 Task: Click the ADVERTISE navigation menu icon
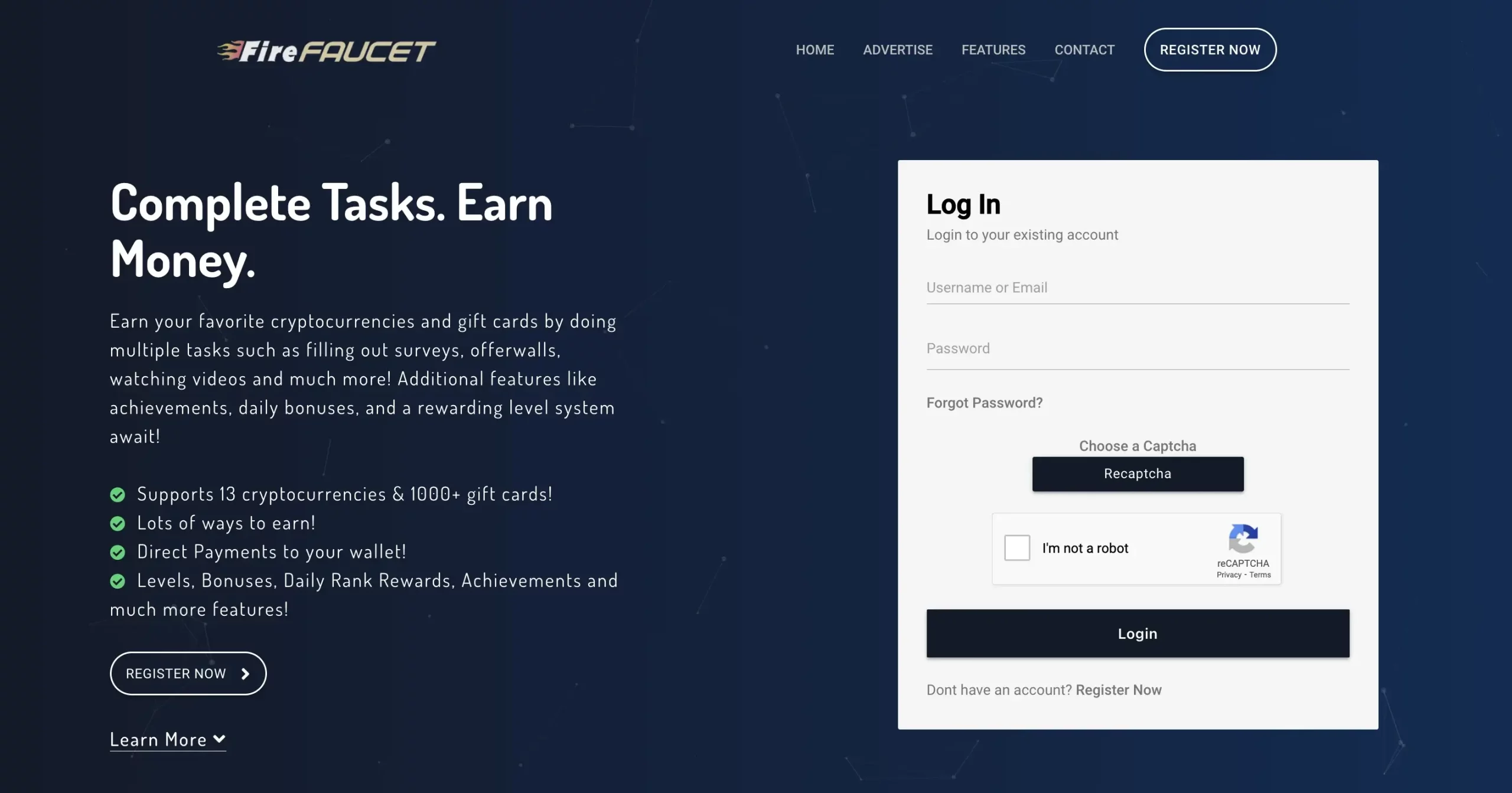(898, 49)
